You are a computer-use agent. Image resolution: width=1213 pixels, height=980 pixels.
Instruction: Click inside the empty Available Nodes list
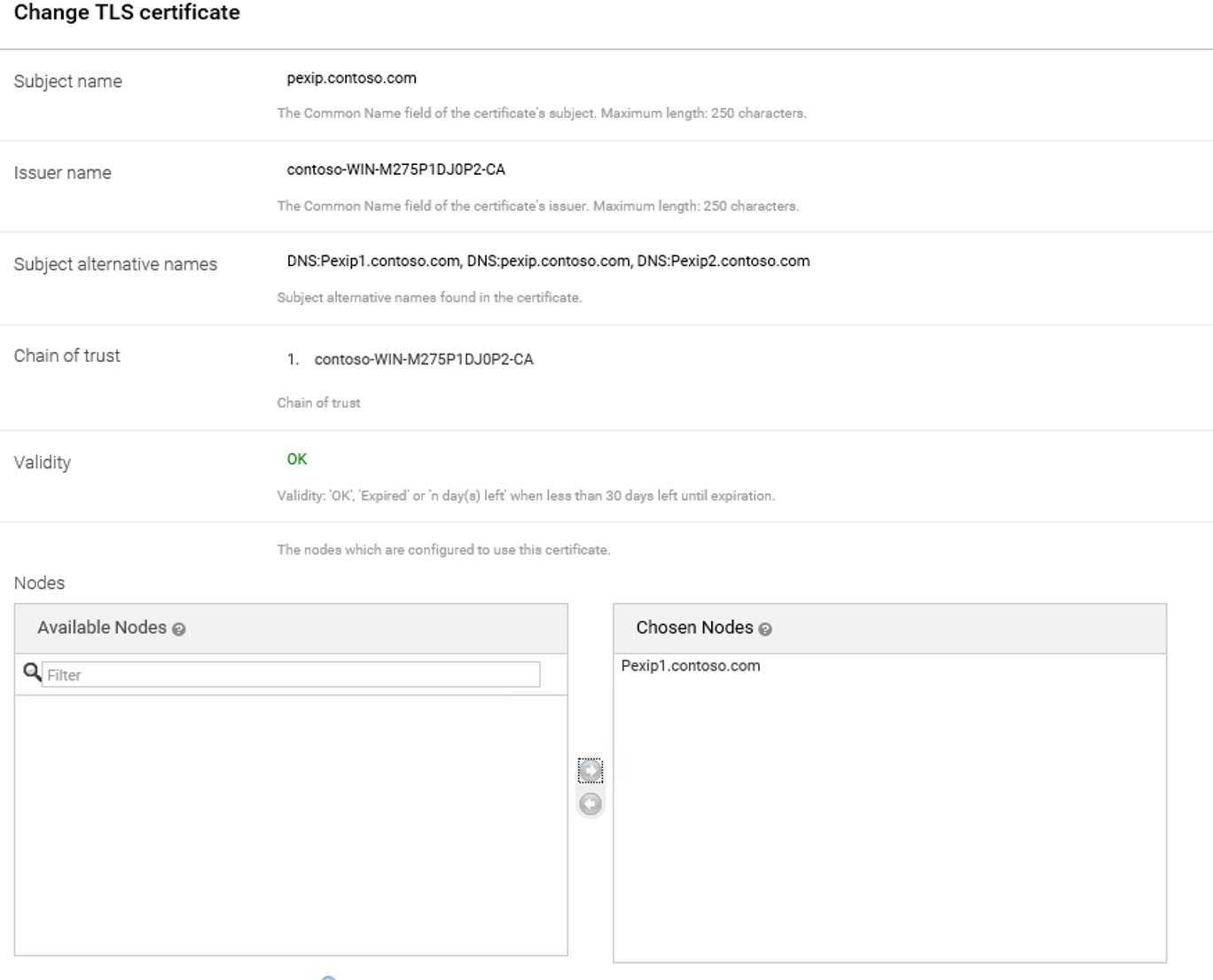pos(291,825)
